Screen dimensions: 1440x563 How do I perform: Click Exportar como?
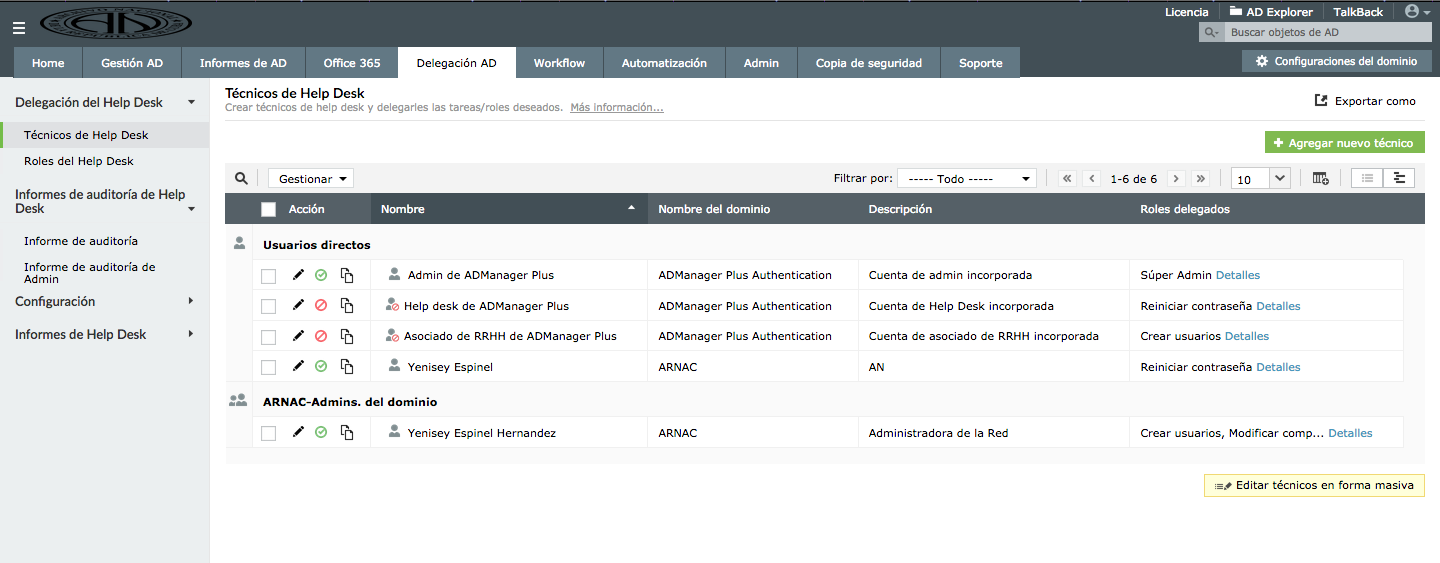(x=1365, y=100)
